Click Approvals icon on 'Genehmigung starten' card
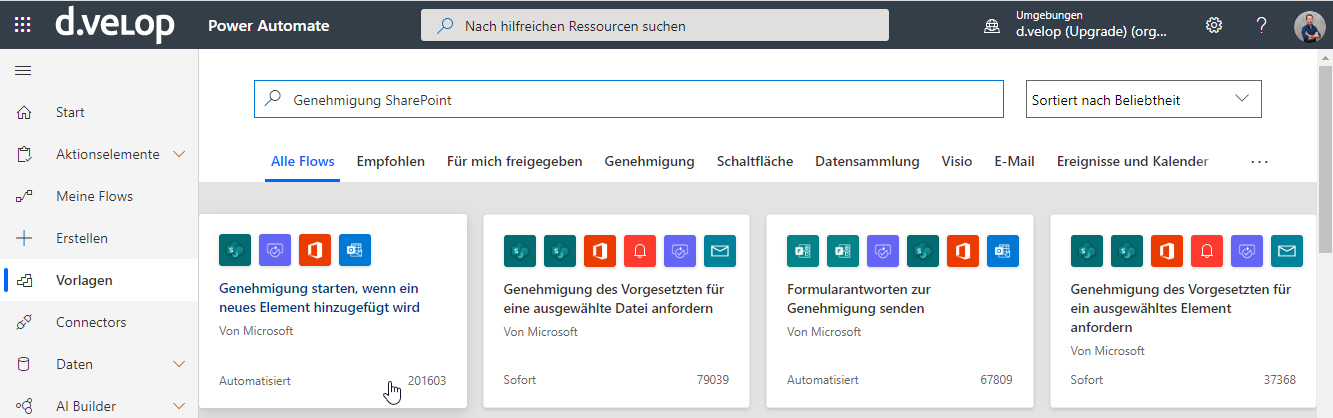Image resolution: width=1333 pixels, height=418 pixels. coord(275,250)
